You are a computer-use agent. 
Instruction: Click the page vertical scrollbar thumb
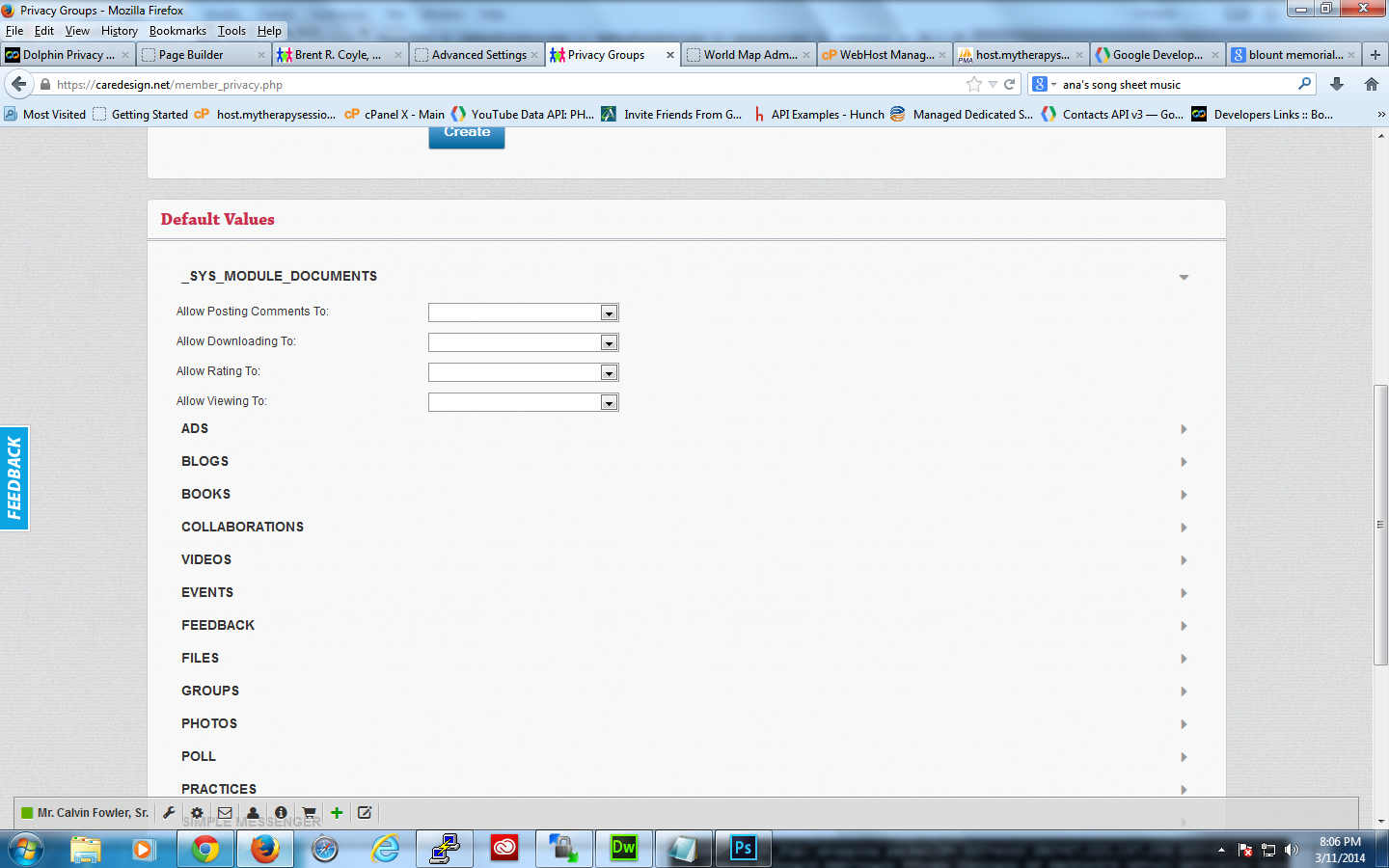click(x=1381, y=525)
